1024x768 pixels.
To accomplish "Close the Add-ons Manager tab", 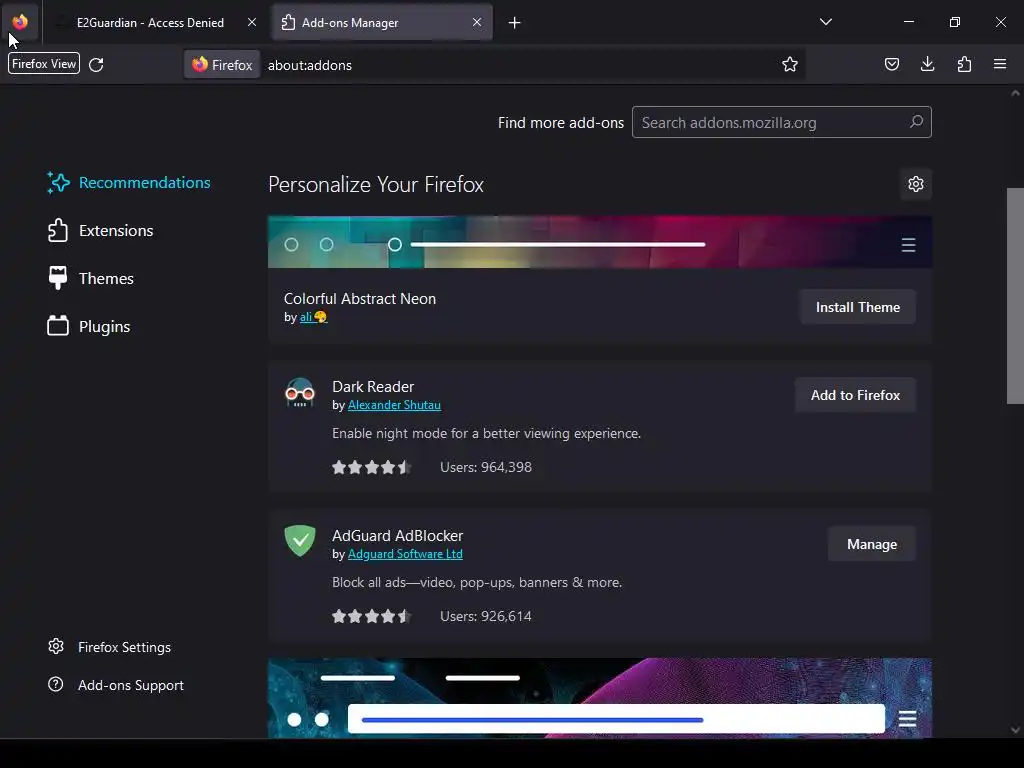I will [x=477, y=22].
